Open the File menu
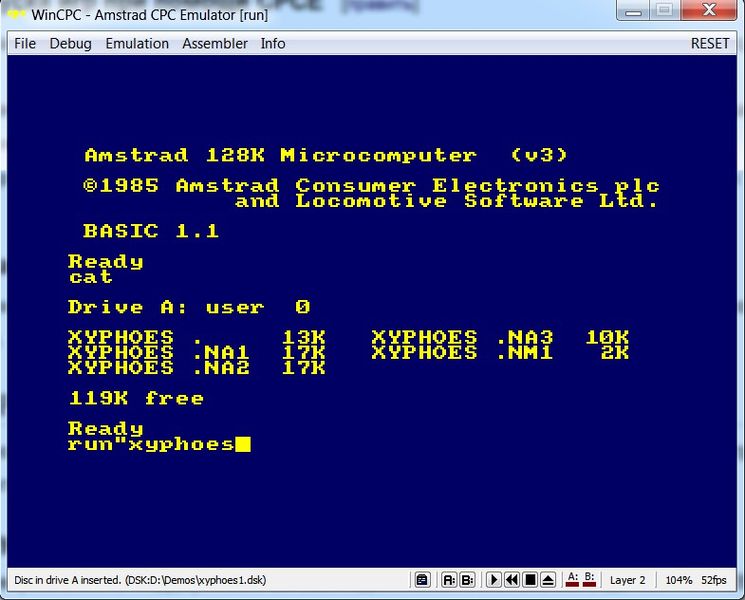This screenshot has height=600, width=745. click(25, 44)
